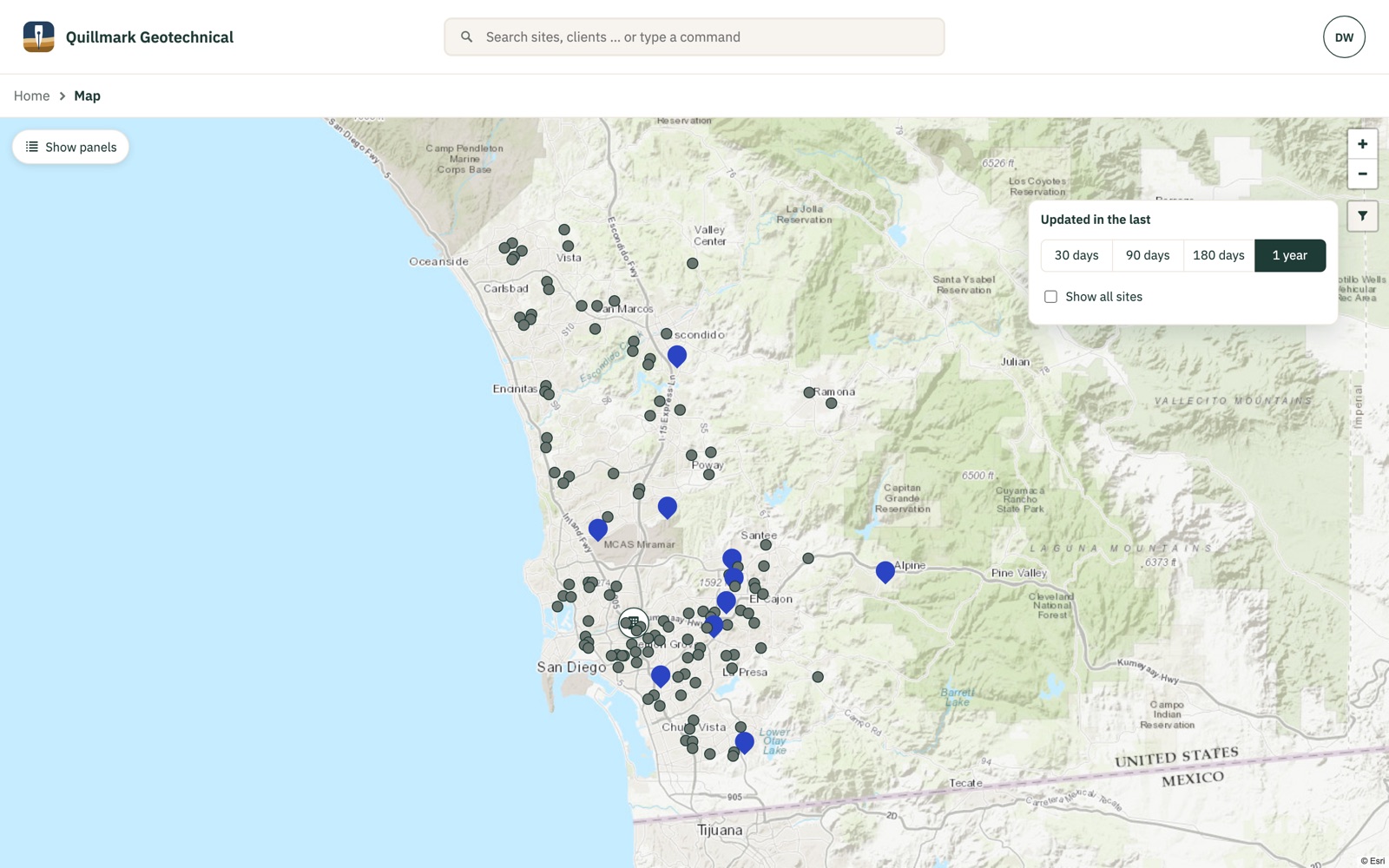Click the Quillmark Geotechnical logo icon
The width and height of the screenshot is (1389, 868).
pyautogui.click(x=38, y=37)
